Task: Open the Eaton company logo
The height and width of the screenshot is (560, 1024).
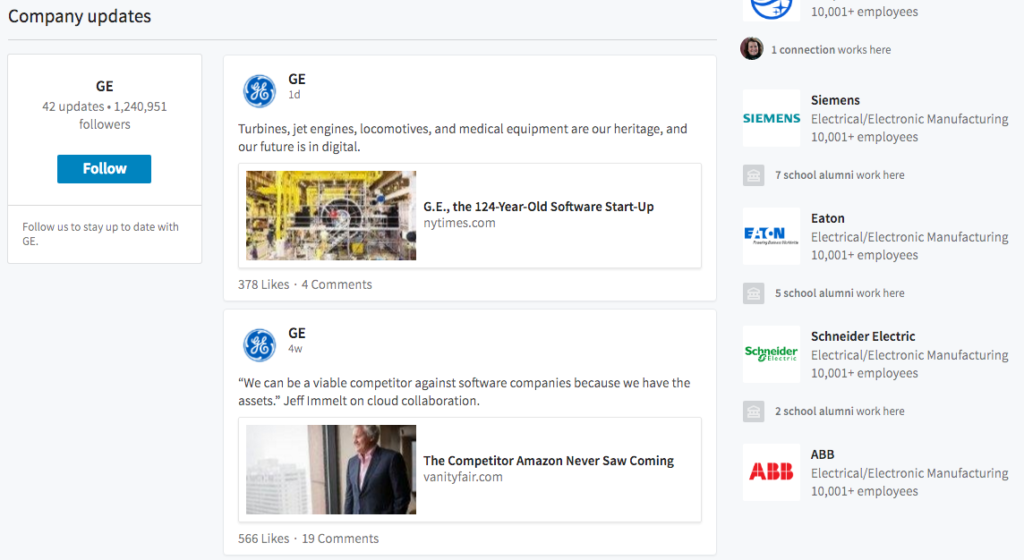Action: [x=771, y=236]
